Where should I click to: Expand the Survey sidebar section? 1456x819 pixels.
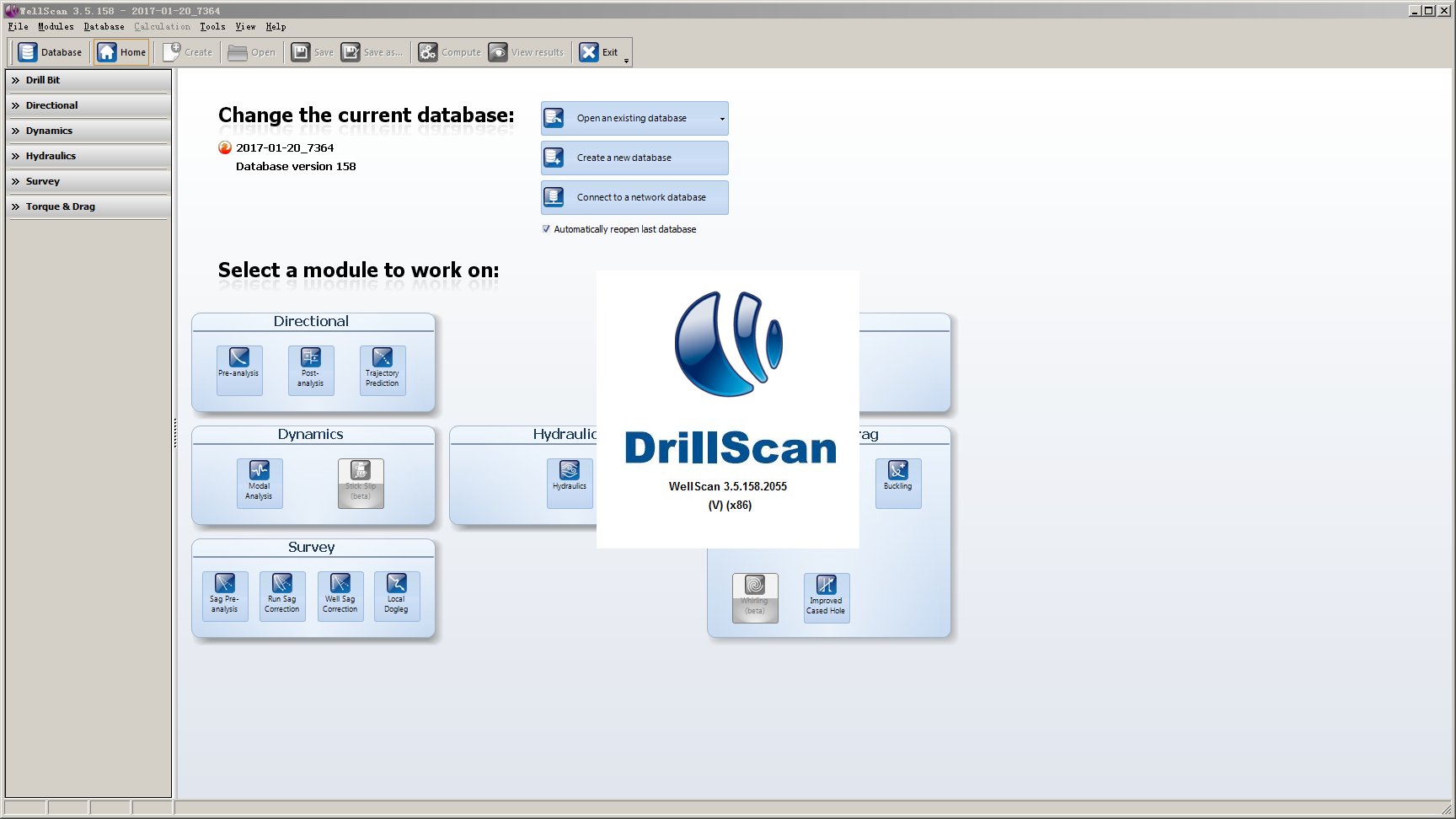(x=88, y=181)
